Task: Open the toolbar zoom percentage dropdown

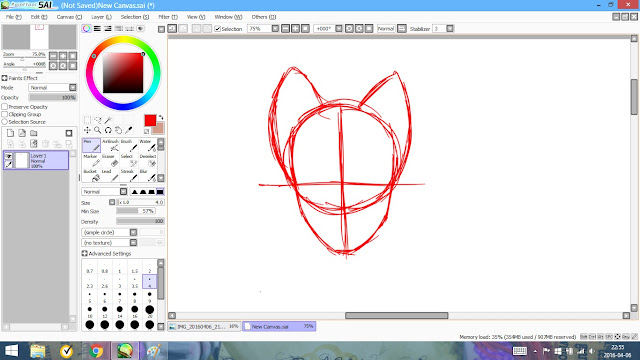Action: [275, 29]
